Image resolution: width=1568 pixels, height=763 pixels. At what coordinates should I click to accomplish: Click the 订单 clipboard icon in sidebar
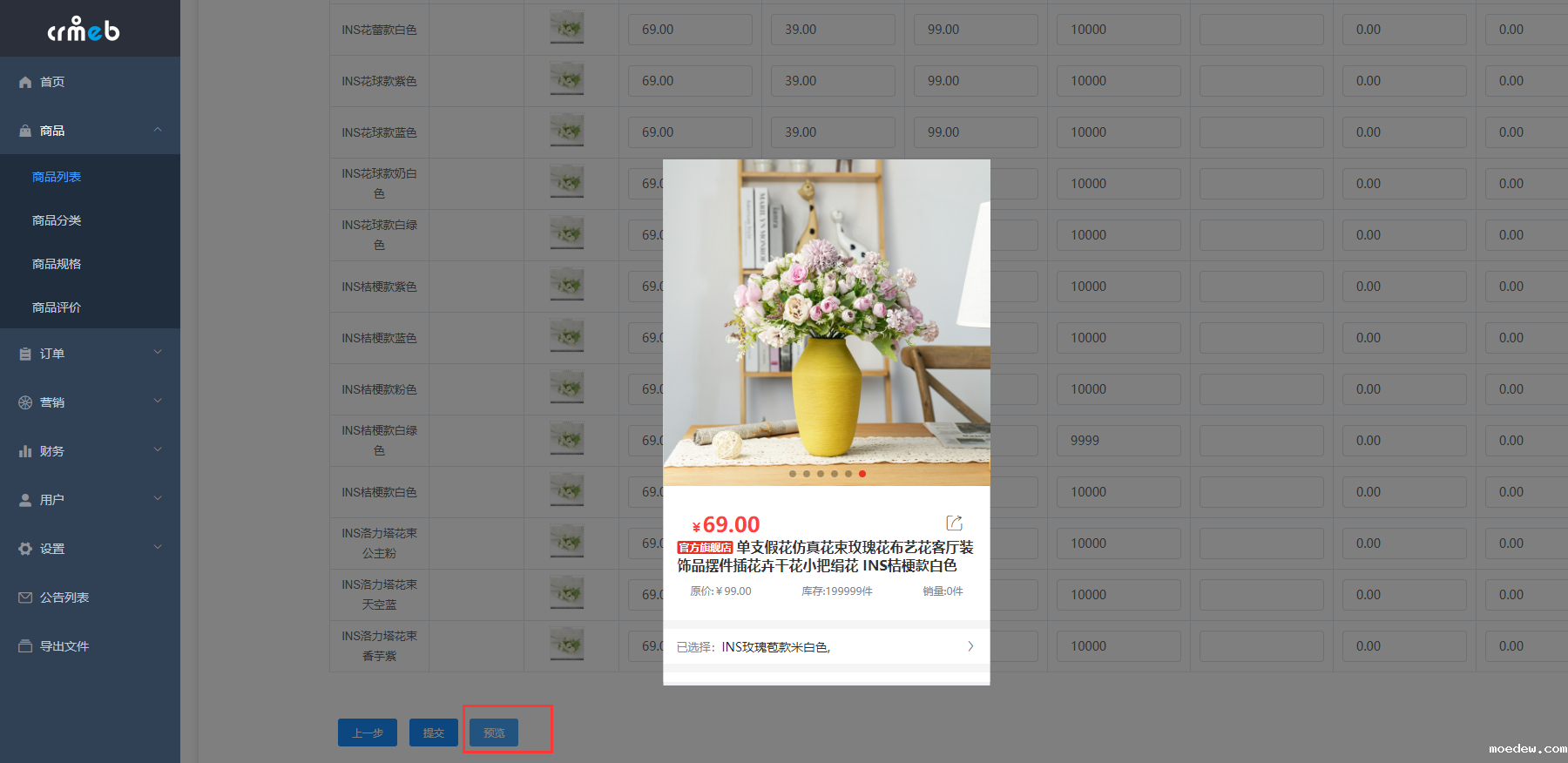click(25, 354)
